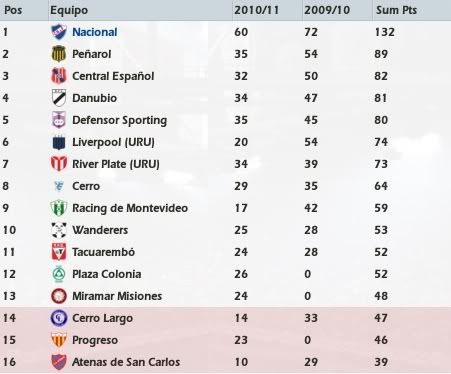Select the Central Español badge
This screenshot has height=374, width=451.
click(59, 76)
